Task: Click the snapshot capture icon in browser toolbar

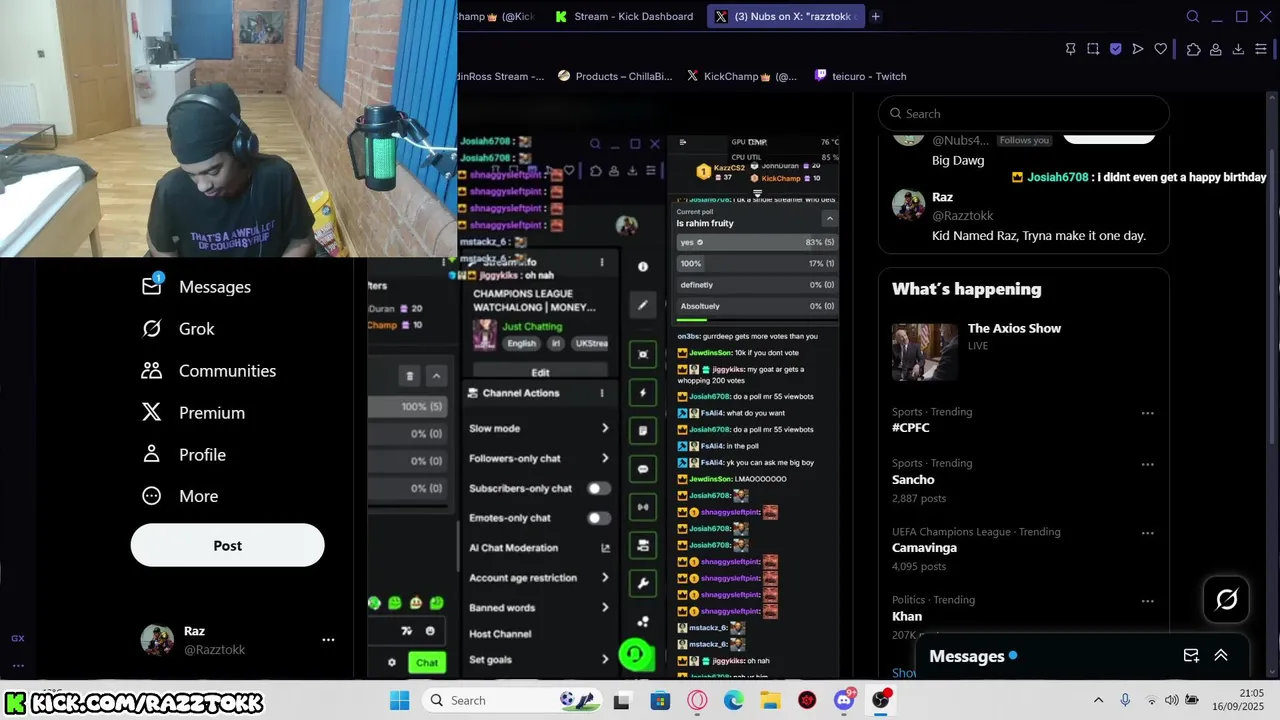Action: click(1093, 49)
